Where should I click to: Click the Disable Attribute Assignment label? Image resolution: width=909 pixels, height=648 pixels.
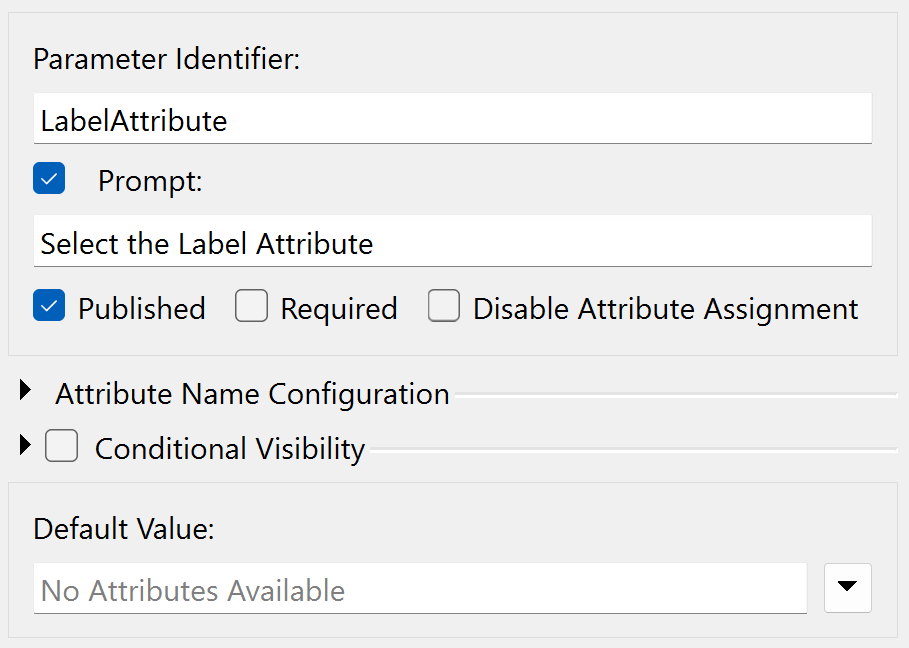pyautogui.click(x=665, y=308)
